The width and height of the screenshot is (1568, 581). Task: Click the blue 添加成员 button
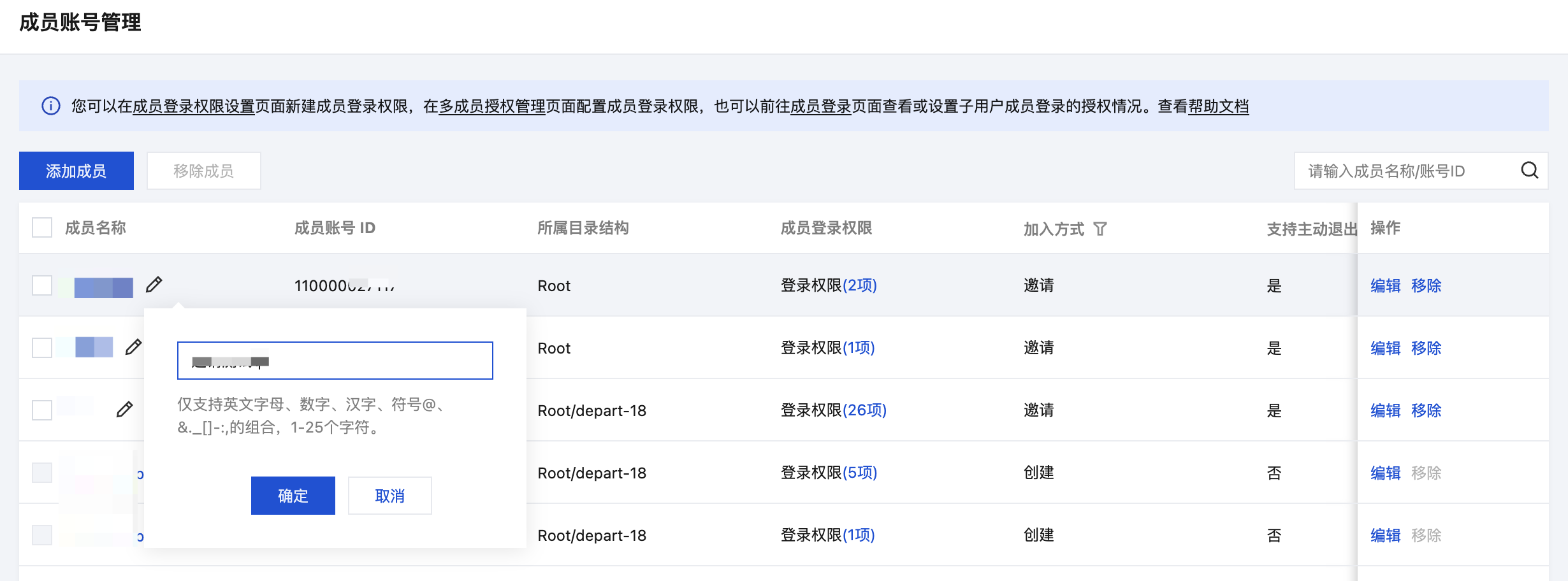pyautogui.click(x=76, y=171)
